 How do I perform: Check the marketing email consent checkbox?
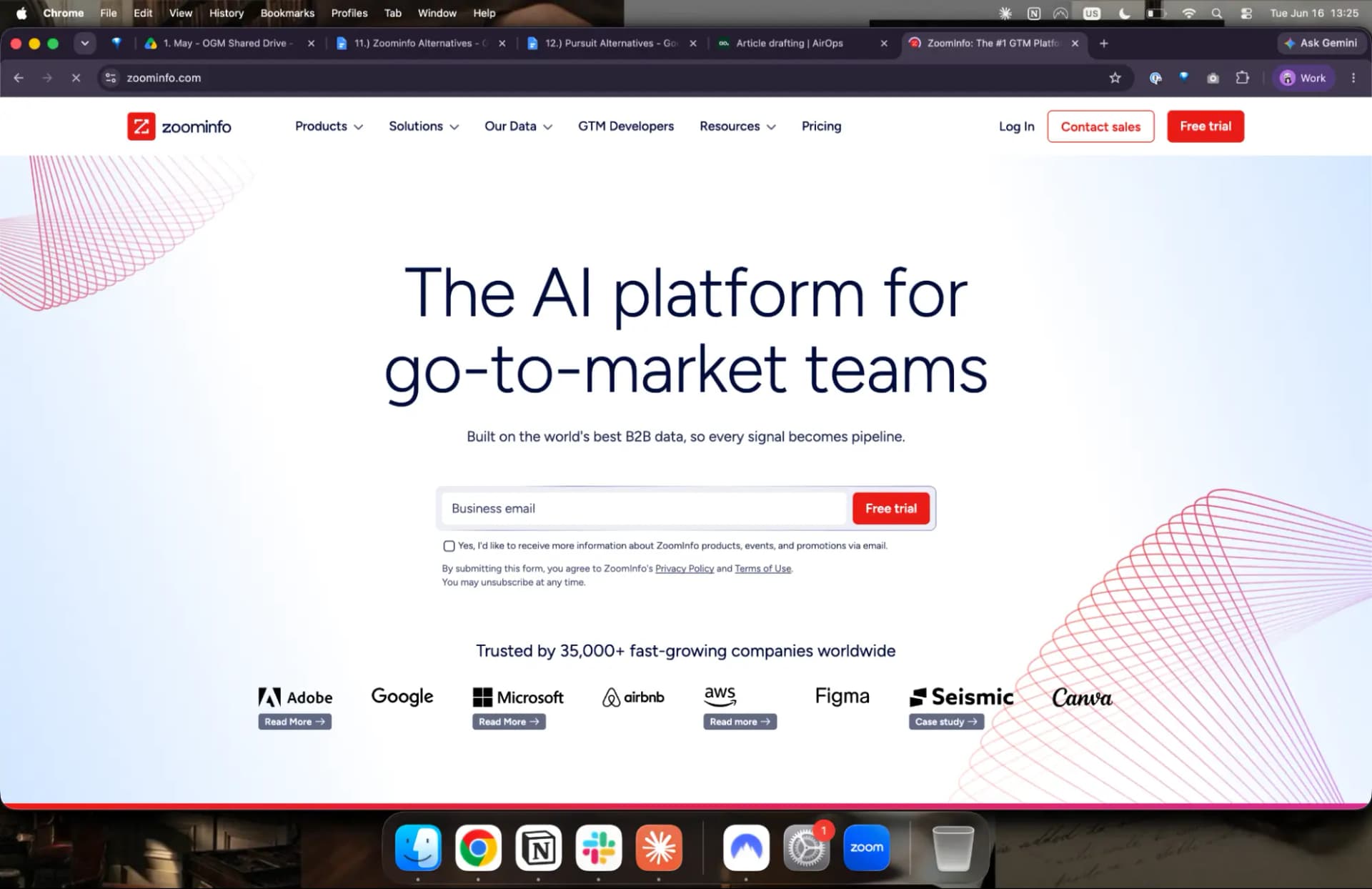(449, 546)
